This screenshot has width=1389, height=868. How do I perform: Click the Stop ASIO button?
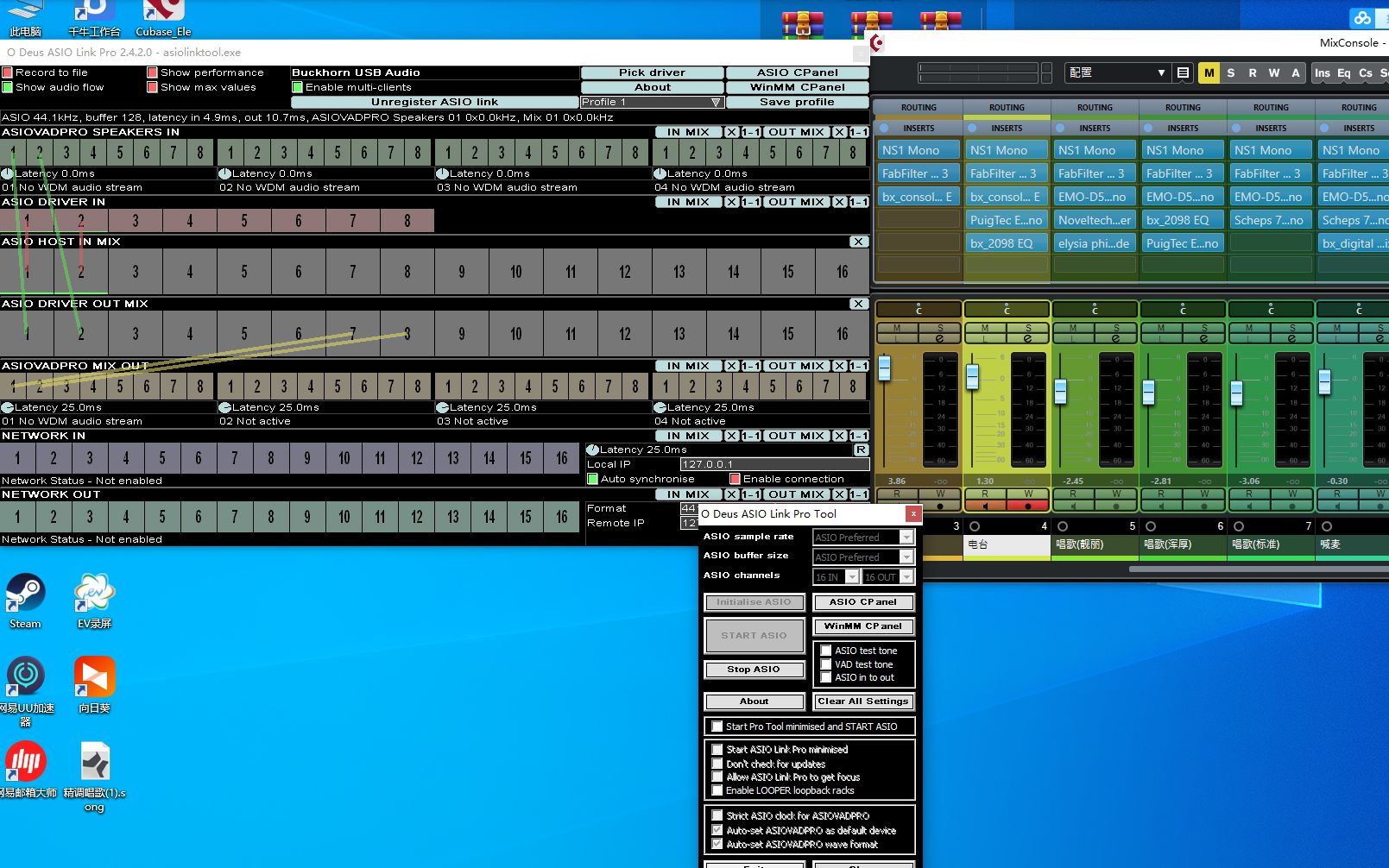[754, 669]
